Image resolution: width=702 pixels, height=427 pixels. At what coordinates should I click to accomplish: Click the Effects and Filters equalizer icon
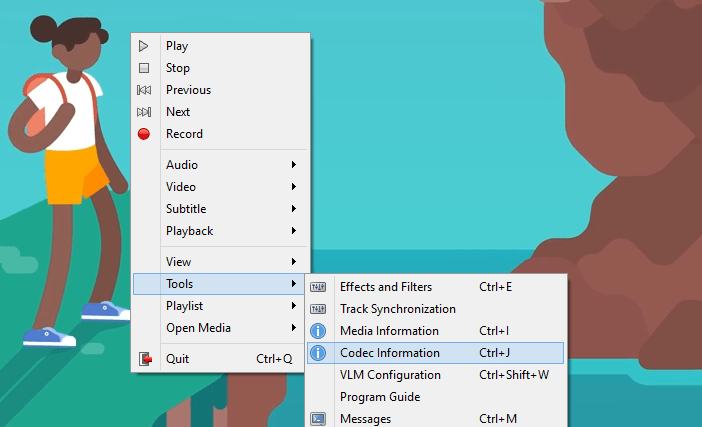pyautogui.click(x=318, y=287)
